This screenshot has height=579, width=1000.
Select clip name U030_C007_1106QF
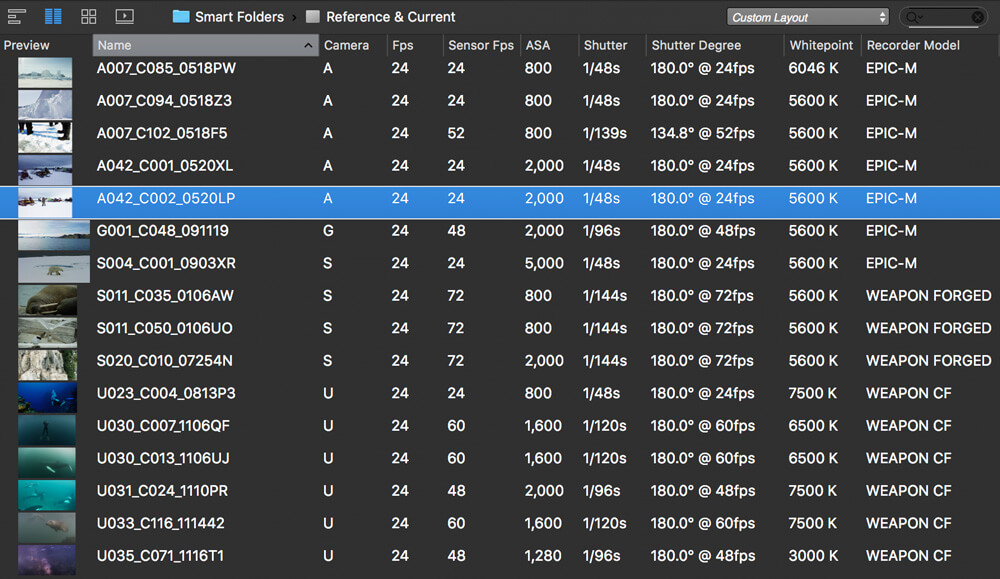[163, 426]
